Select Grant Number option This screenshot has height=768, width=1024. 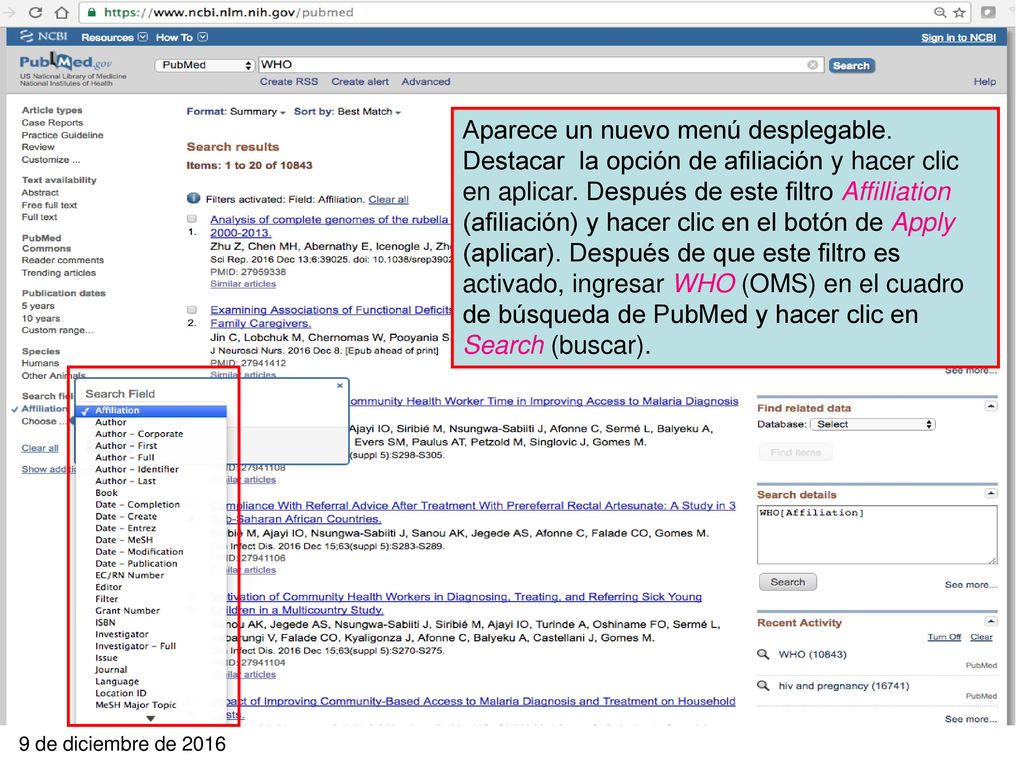(127, 611)
